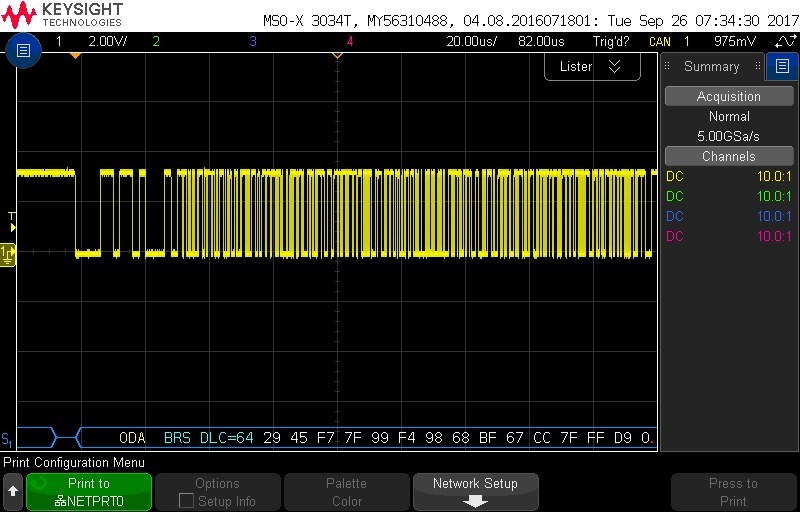Screen dimensions: 800x512
Task: Click the Summary panel tab
Action: [x=712, y=66]
